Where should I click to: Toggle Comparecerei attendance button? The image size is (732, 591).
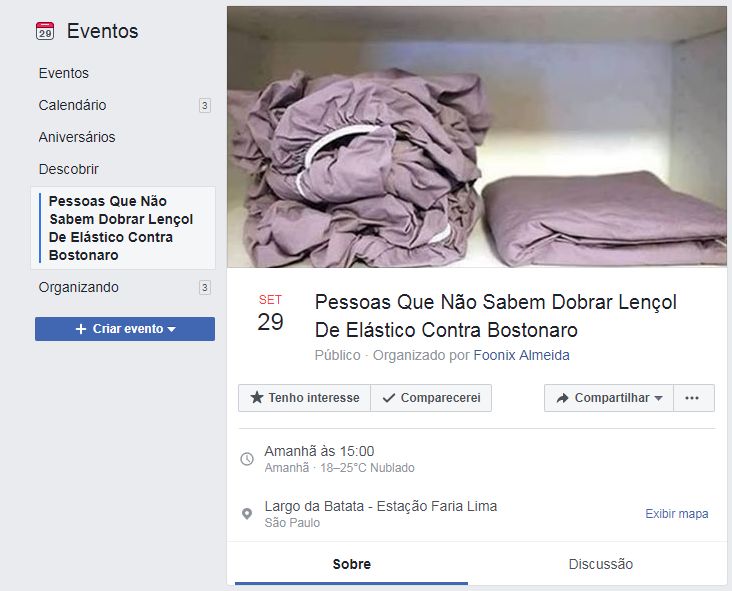tap(431, 398)
